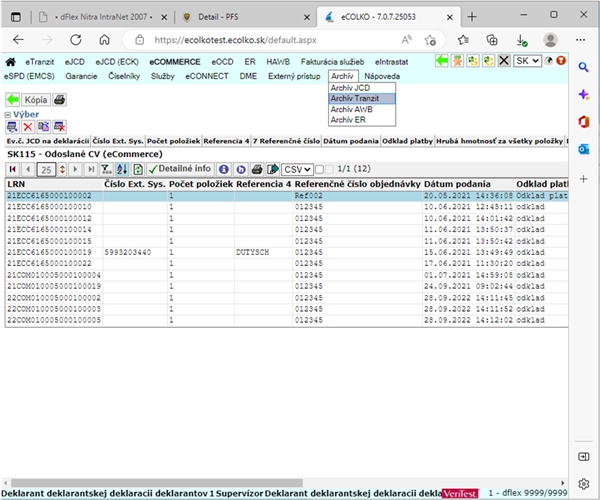Viewport: 600px width, 500px height.
Task: Click the export icon next to CSV
Action: click(272, 169)
